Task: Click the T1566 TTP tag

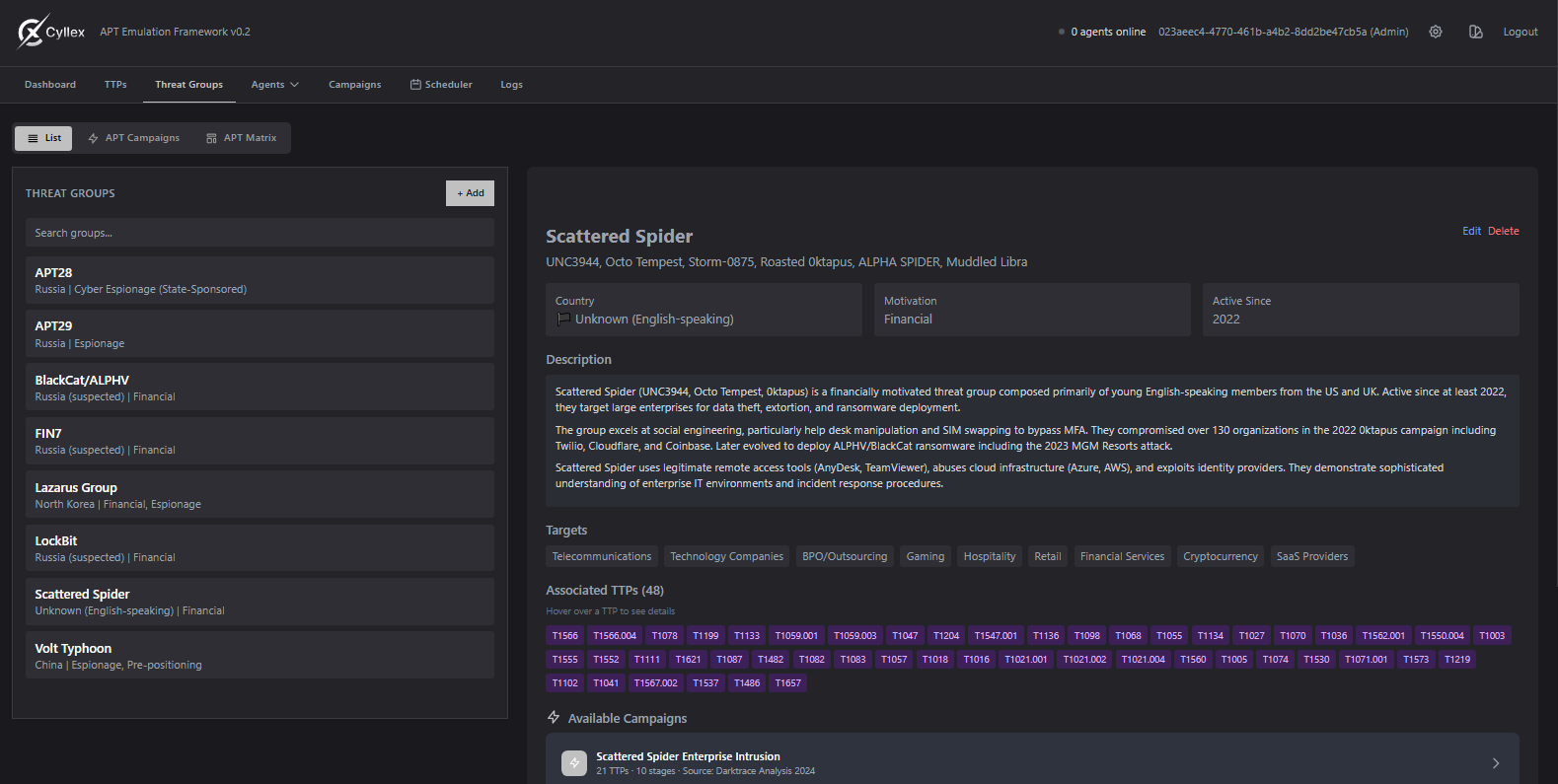Action: pyautogui.click(x=565, y=636)
